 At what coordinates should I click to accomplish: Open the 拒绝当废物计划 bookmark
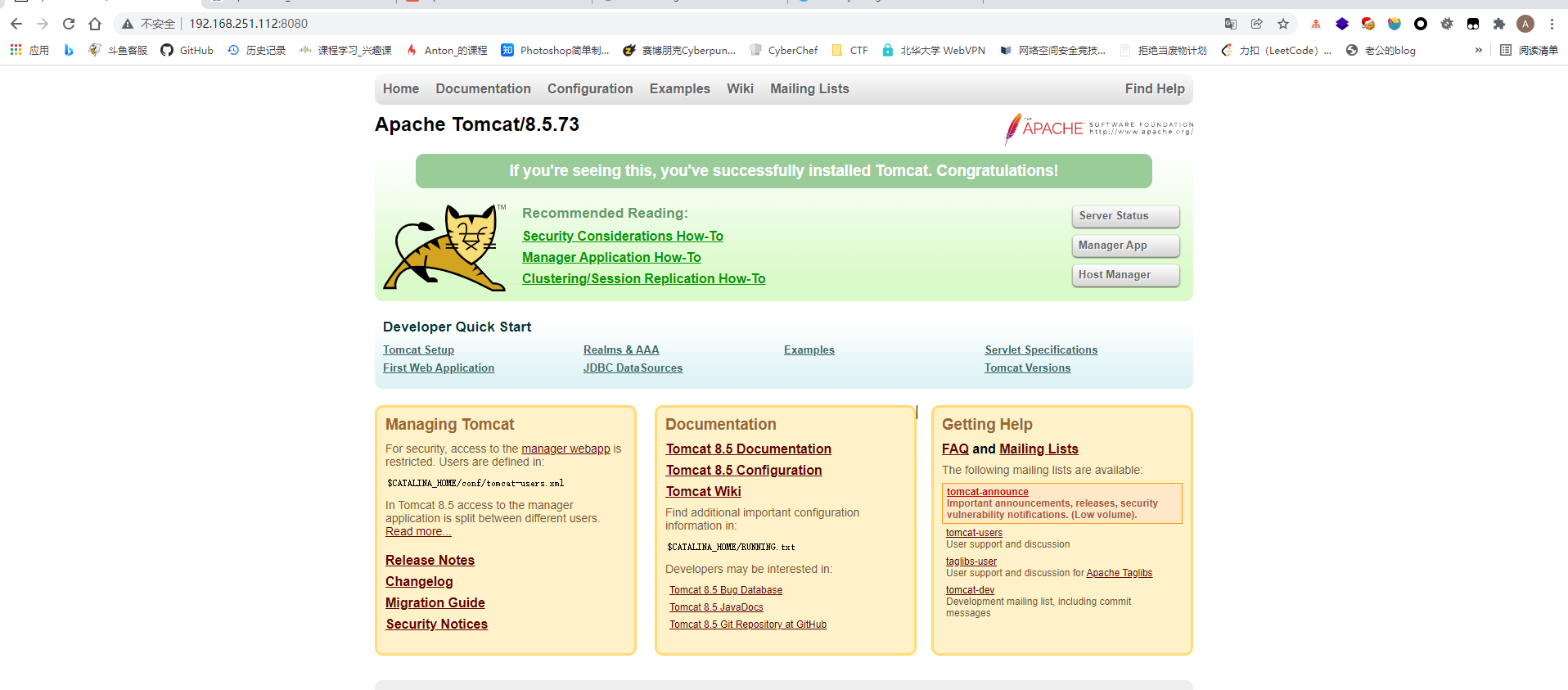pyautogui.click(x=1163, y=50)
